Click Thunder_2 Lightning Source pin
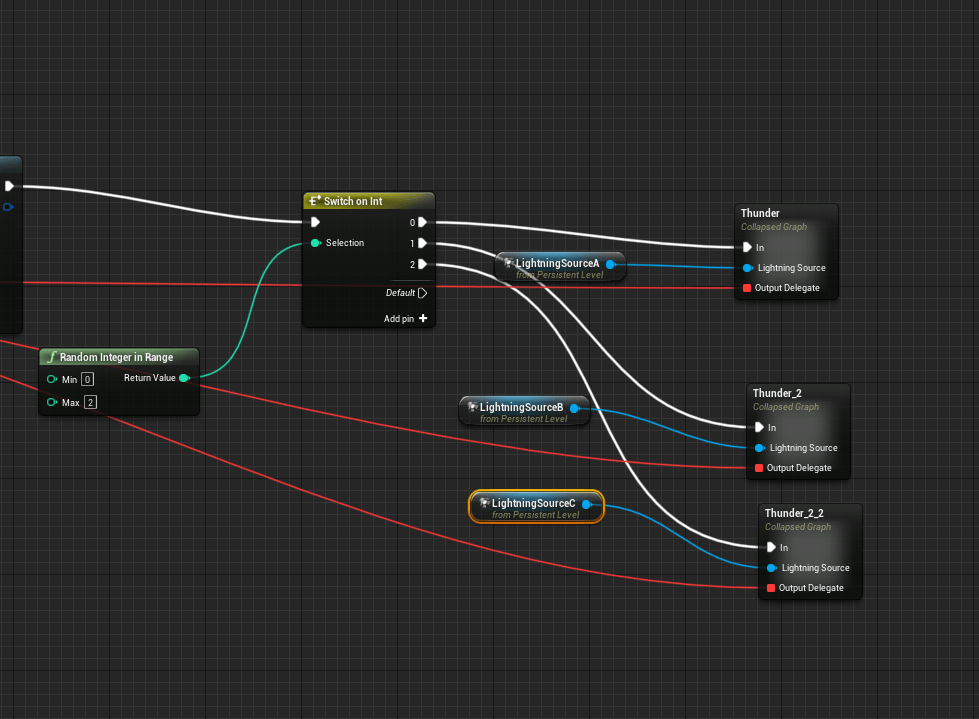Screen dimensions: 979x719 point(760,448)
